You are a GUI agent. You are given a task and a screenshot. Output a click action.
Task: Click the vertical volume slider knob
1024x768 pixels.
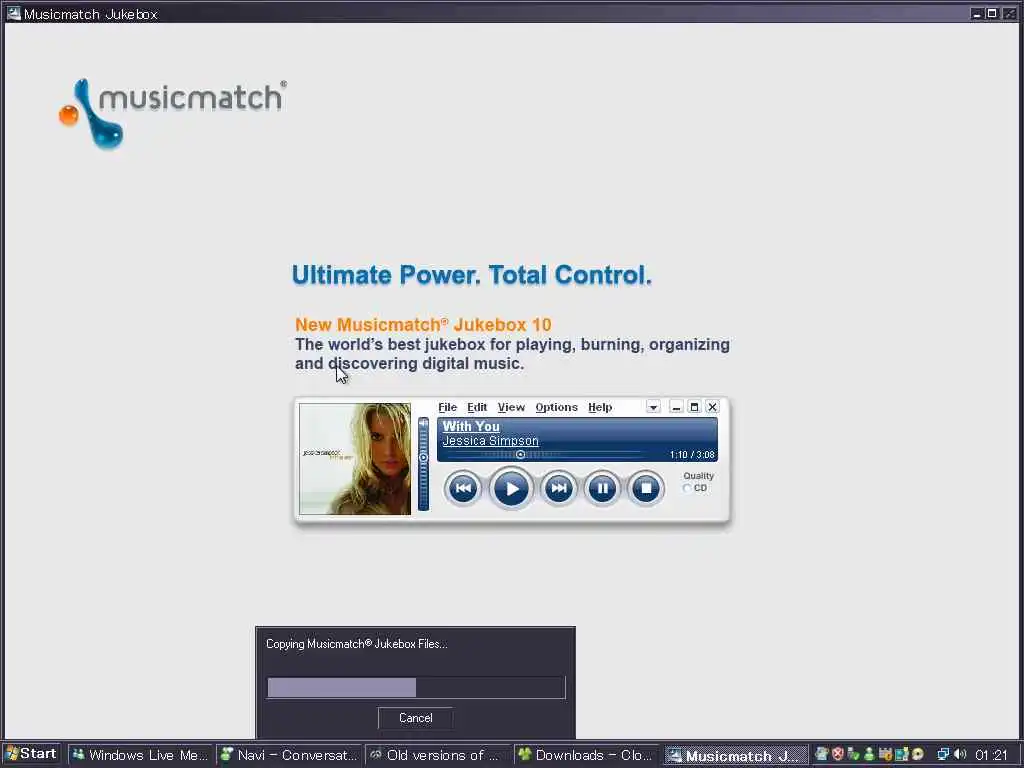(x=423, y=458)
